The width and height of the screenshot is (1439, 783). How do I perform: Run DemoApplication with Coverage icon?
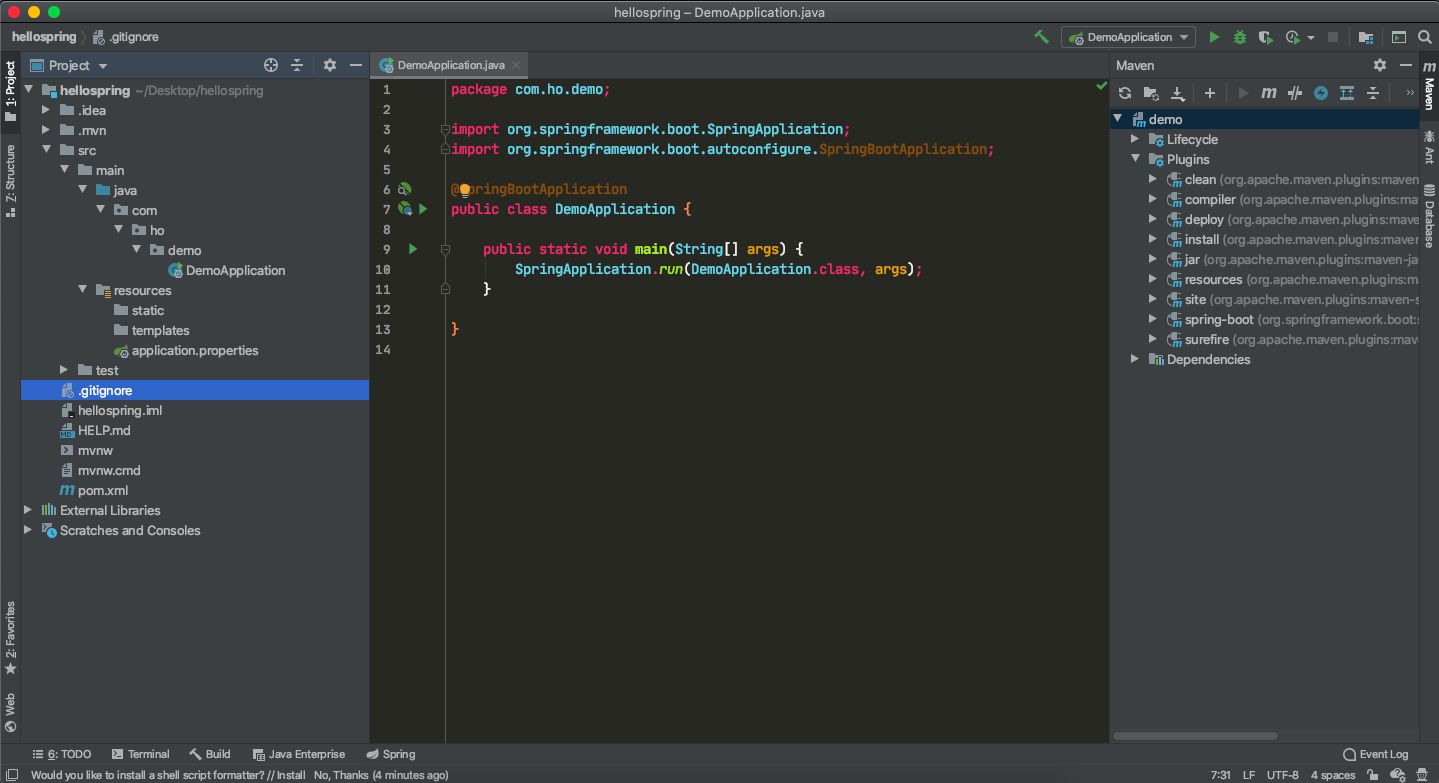tap(1265, 37)
